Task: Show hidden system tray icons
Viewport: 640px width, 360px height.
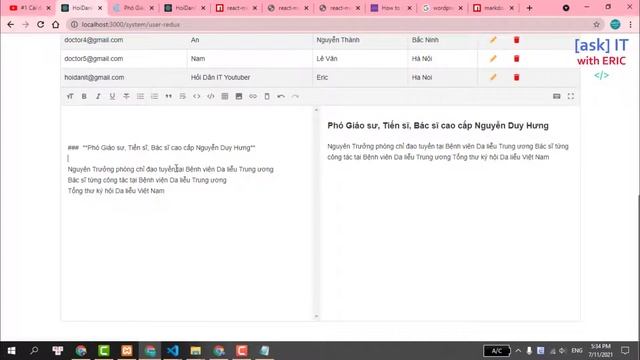Action: (518, 351)
